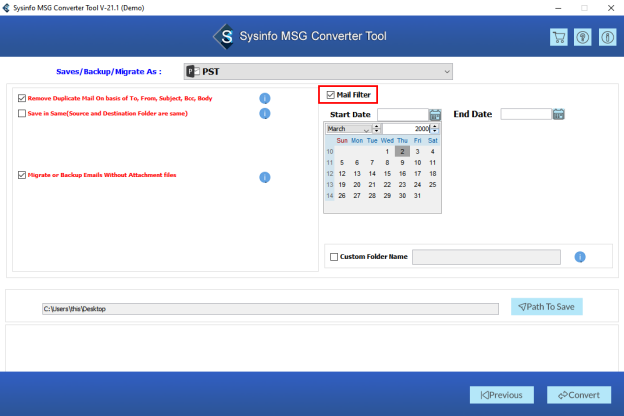Select day 31 in calendar
Viewport: 624px width, 416px height.
point(417,196)
